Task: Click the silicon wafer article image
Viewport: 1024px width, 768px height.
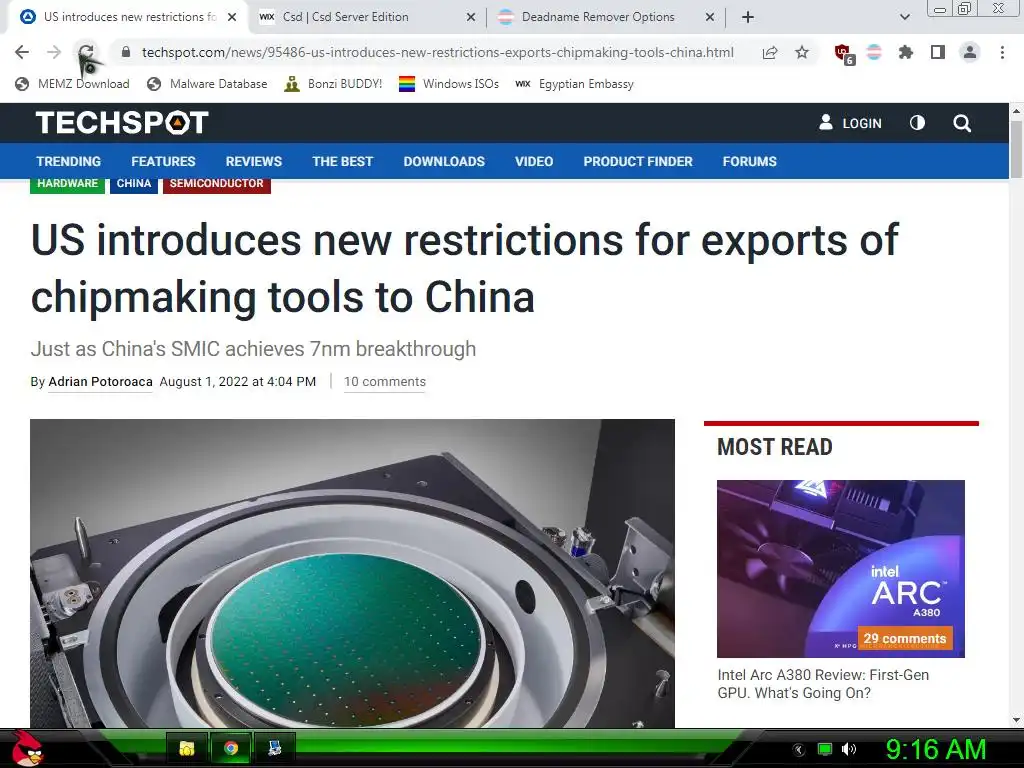Action: click(x=352, y=573)
